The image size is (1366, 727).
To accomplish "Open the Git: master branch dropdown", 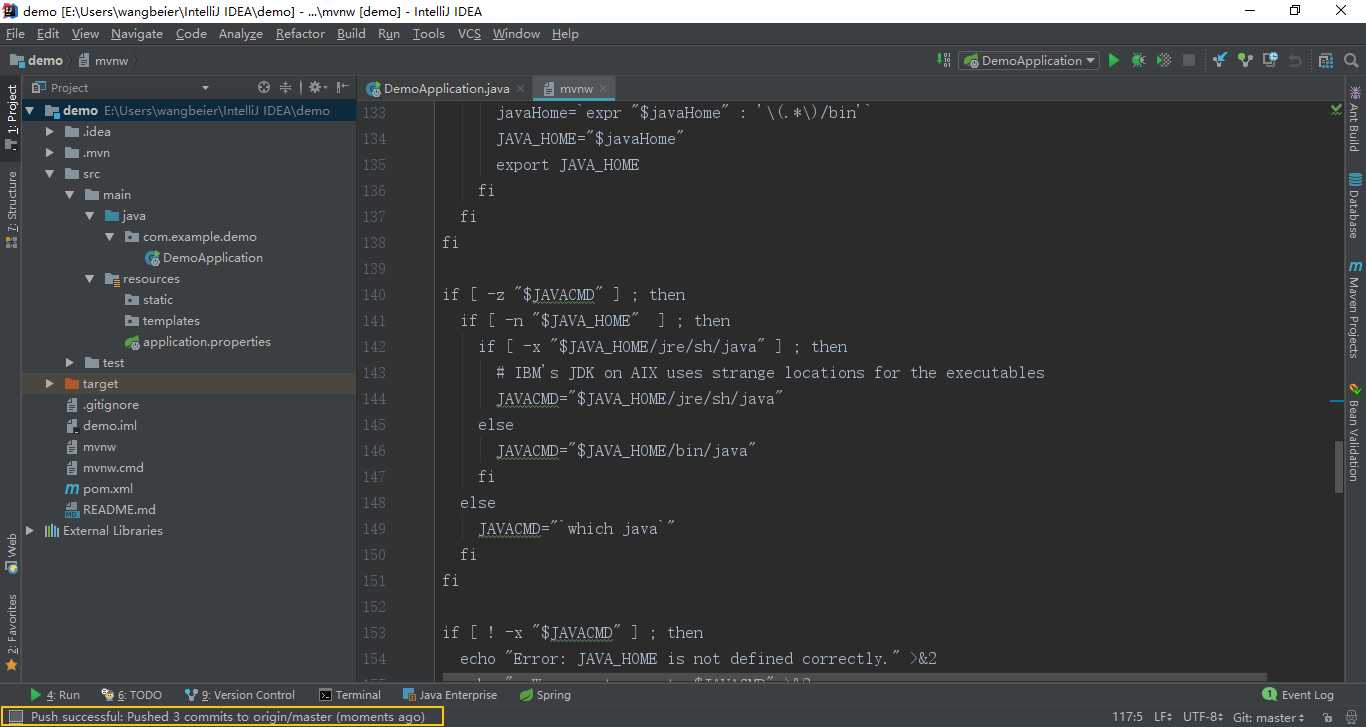I will tap(1268, 717).
